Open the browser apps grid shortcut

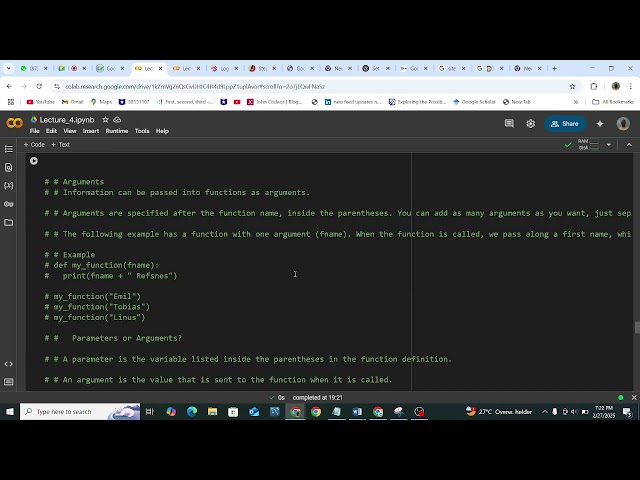(x=11, y=102)
